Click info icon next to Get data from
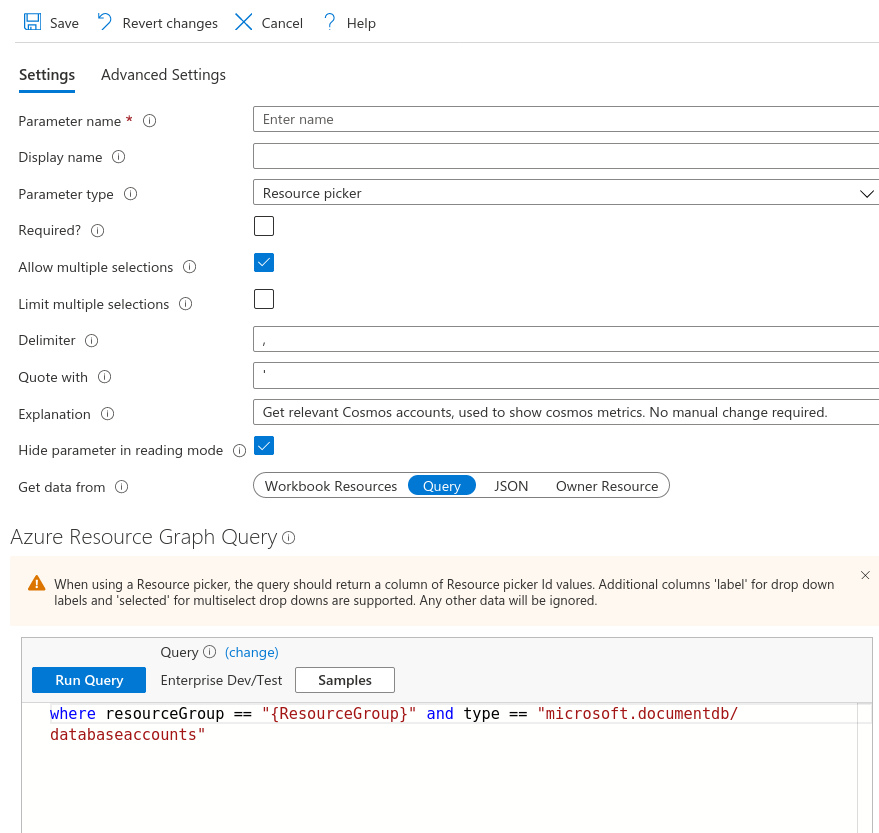879x833 pixels. tap(122, 487)
